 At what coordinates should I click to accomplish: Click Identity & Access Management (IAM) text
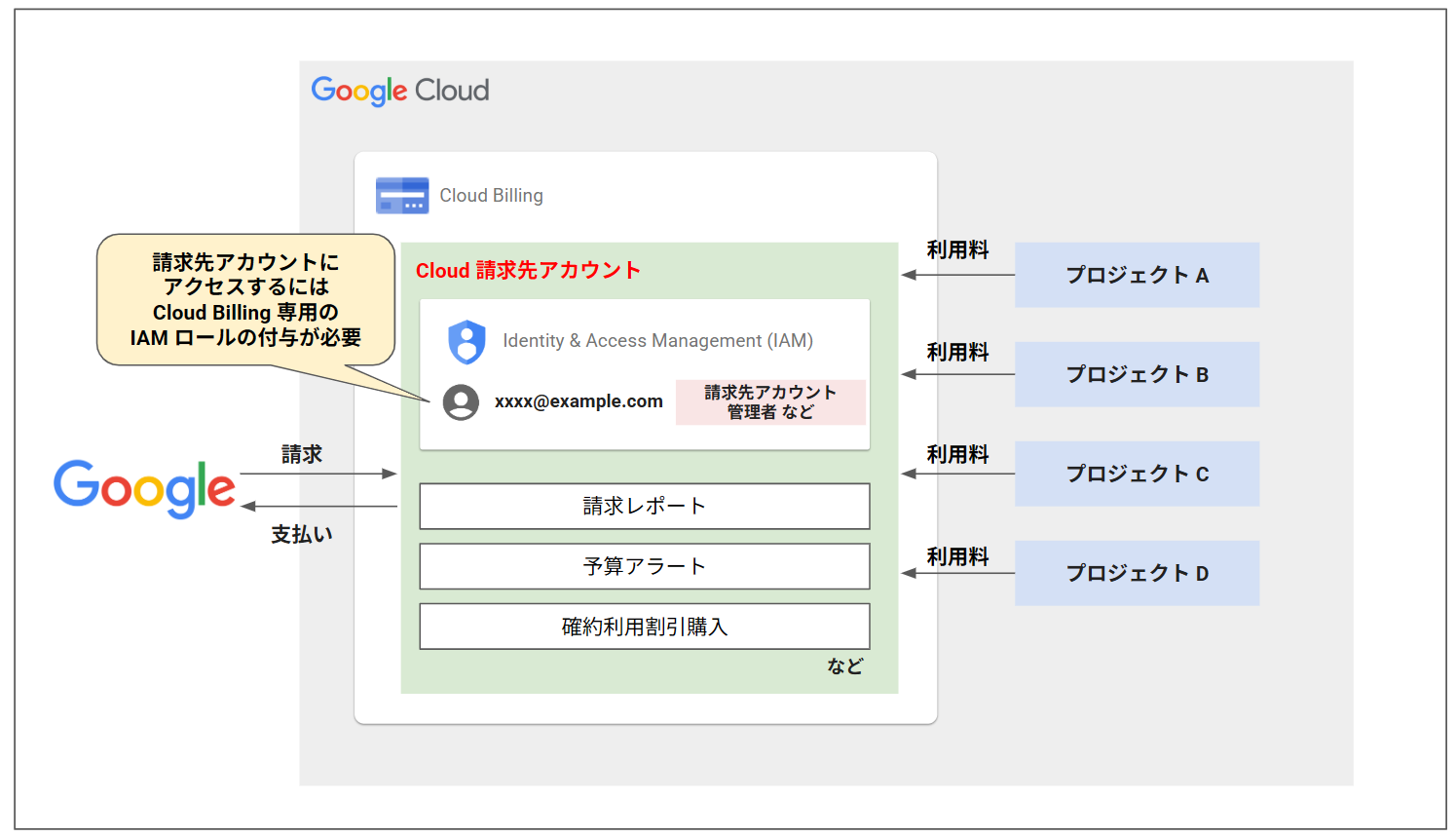point(657,341)
